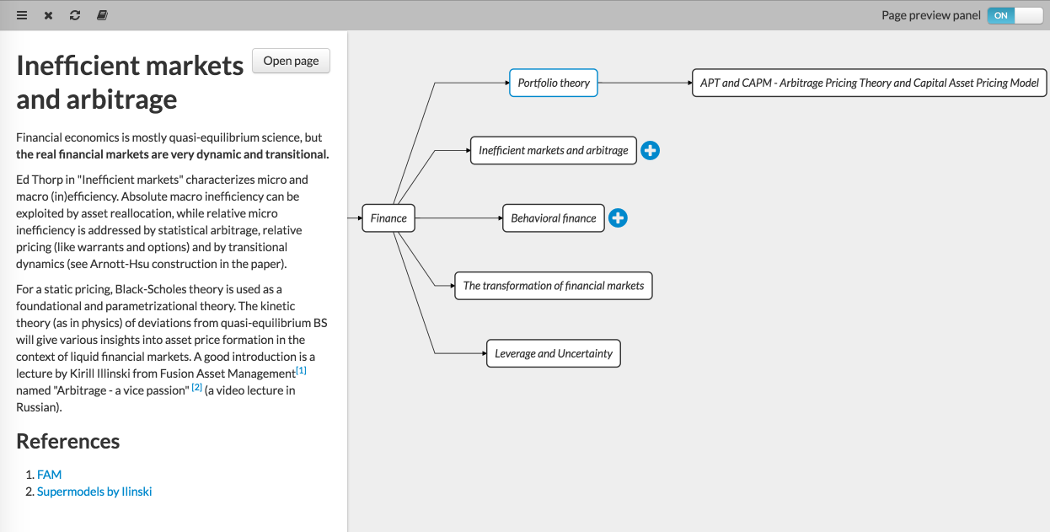Open the Supermodels by Ilinski link
Viewport: 1050px width, 532px height.
click(94, 492)
